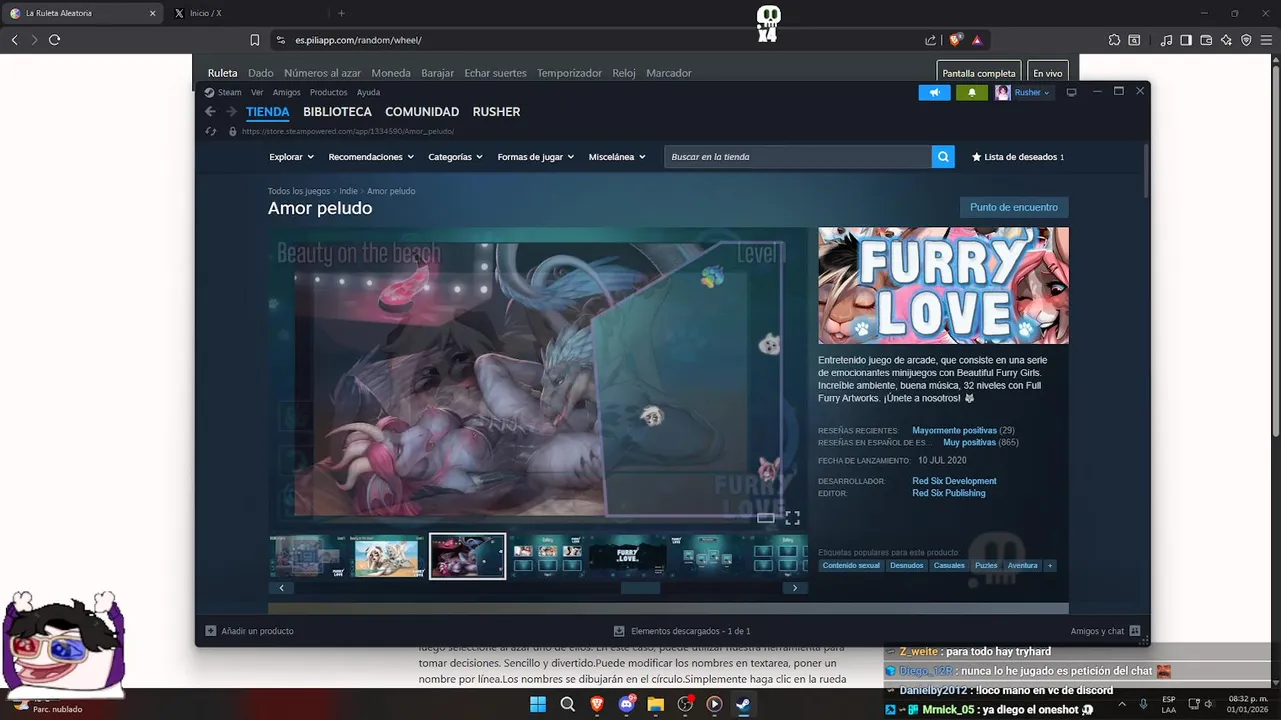Click the Buscar en la tienda field
Screen dimensions: 1281x720
[x=798, y=157]
